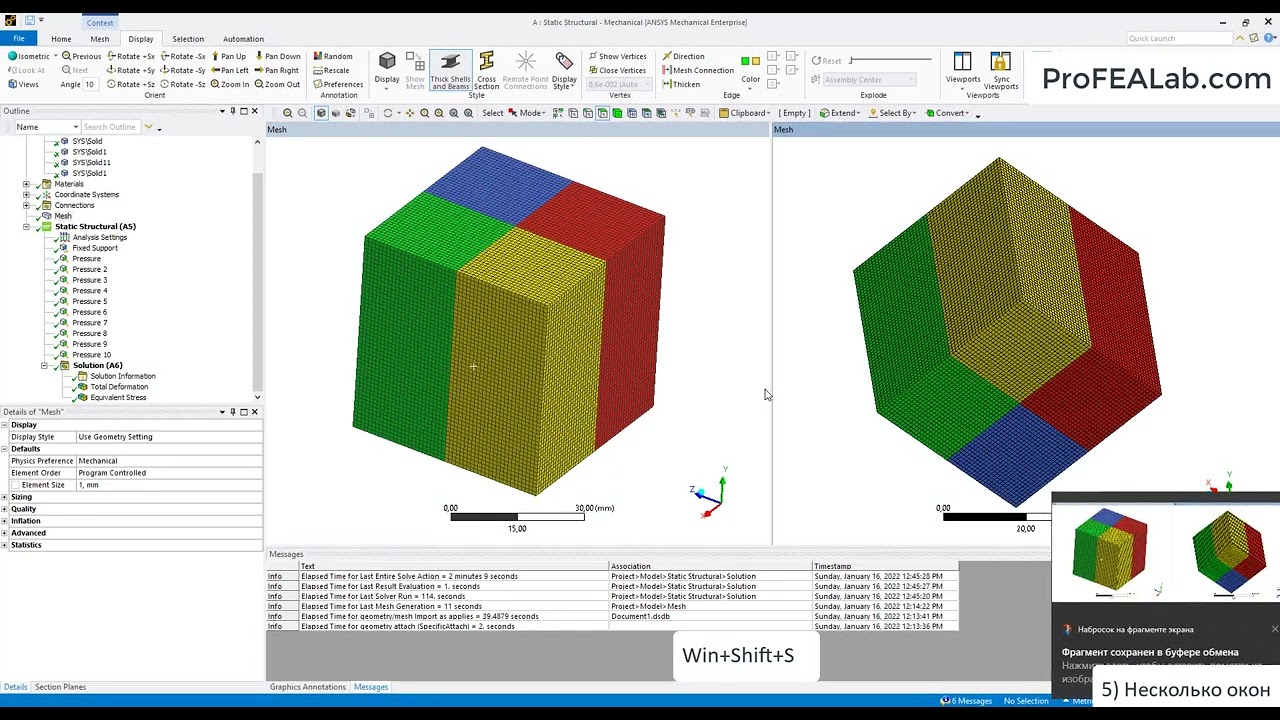1280x720 pixels.
Task: Open the Name filter dropdown in Outline
Action: point(75,127)
